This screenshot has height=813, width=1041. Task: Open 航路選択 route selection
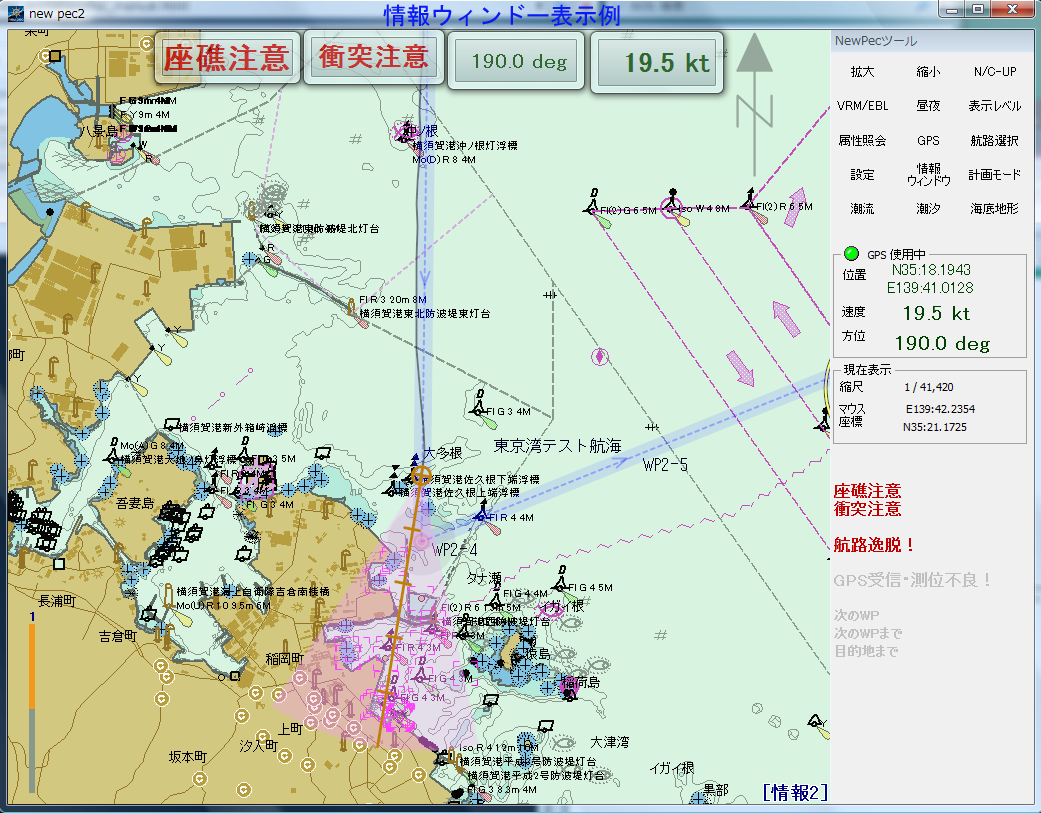point(995,140)
